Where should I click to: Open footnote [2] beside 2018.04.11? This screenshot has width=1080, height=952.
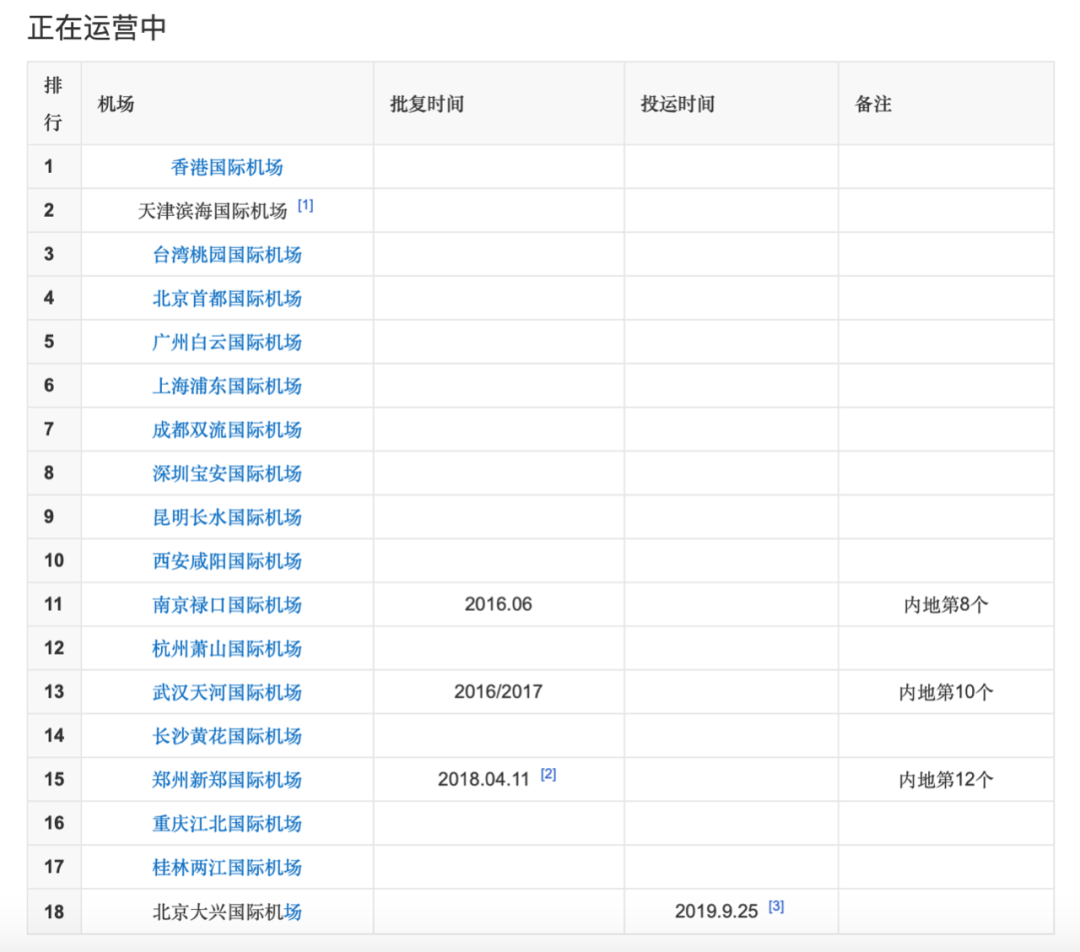[548, 774]
